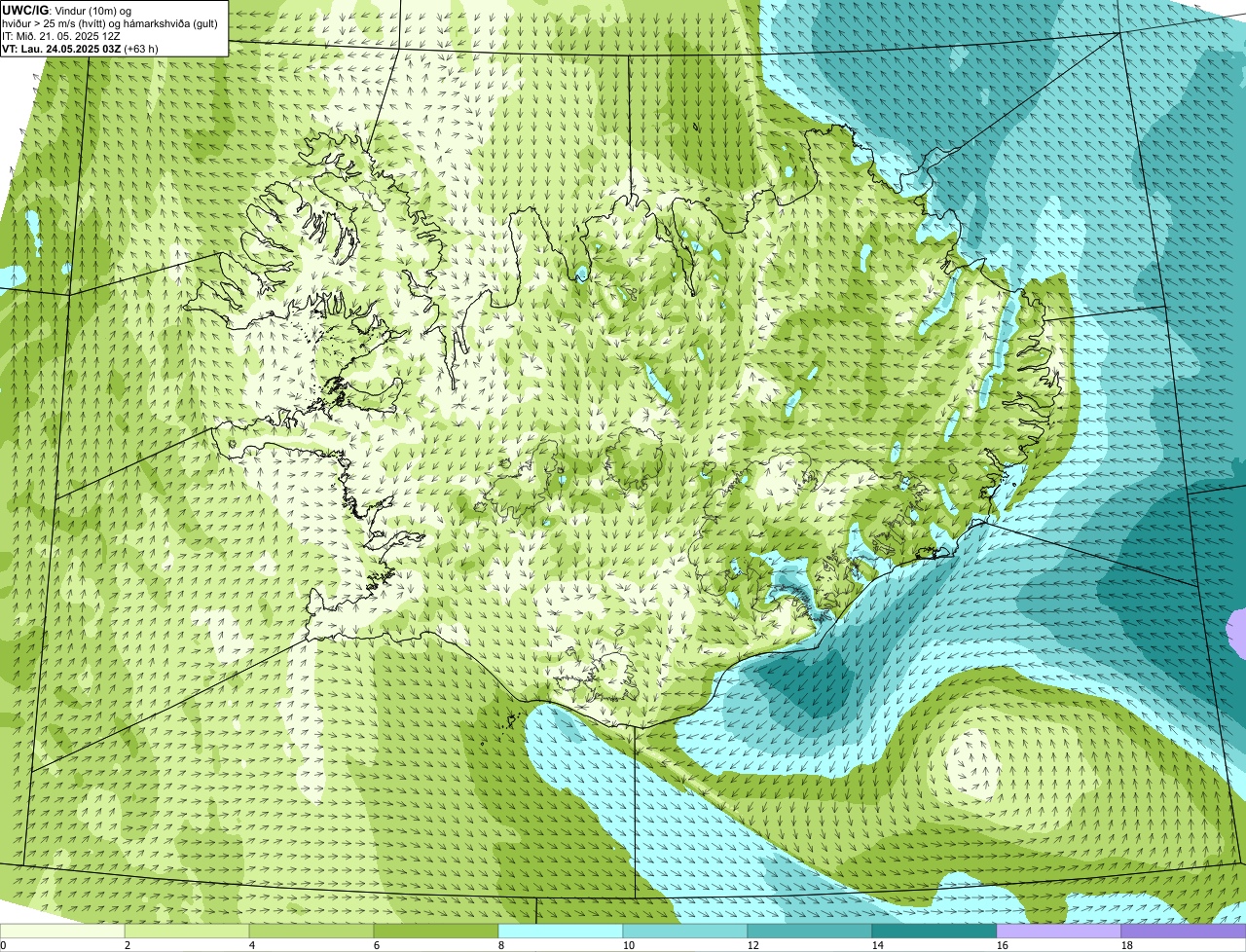Click the 'IT: Mið. 21. 05. 2025 12Z' line
The image size is (1246, 952).
61,36
